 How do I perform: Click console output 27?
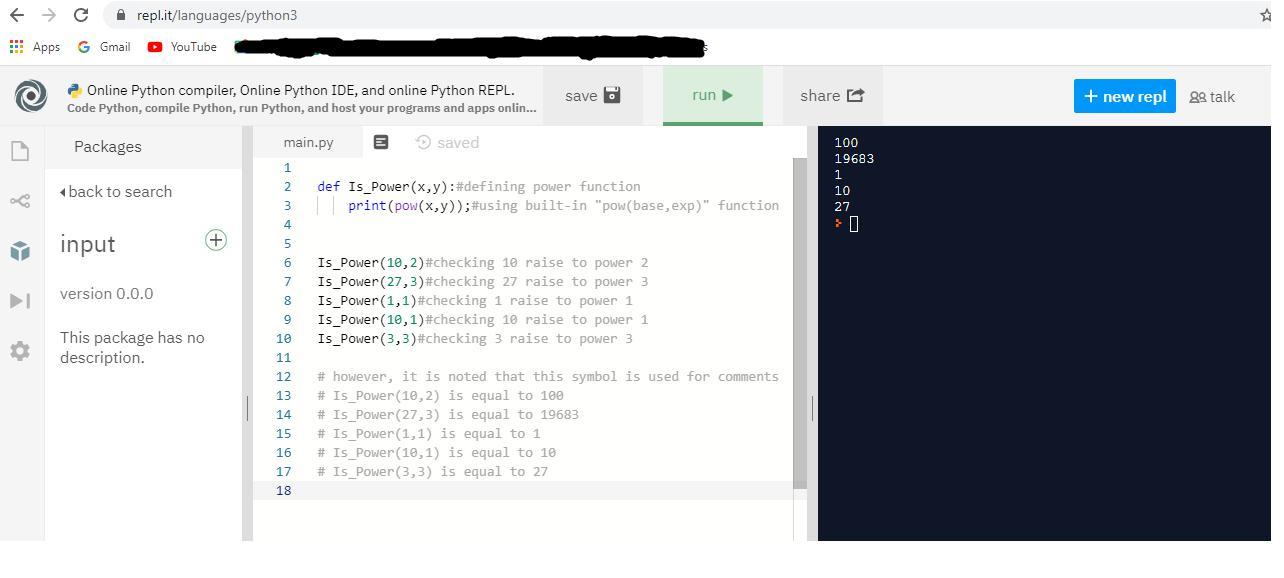point(842,207)
